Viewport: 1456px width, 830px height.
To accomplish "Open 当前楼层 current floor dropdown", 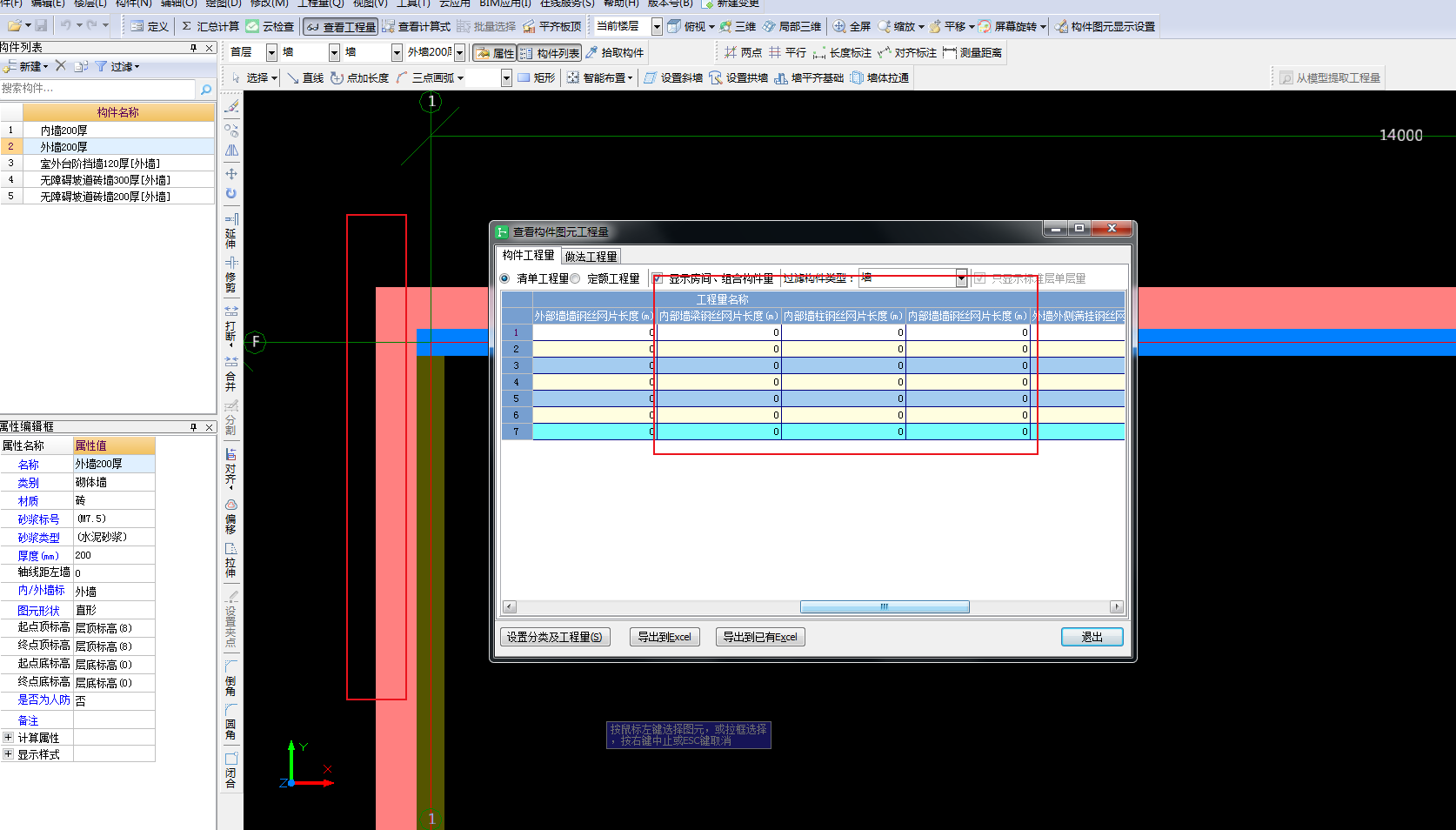I will coord(657,26).
